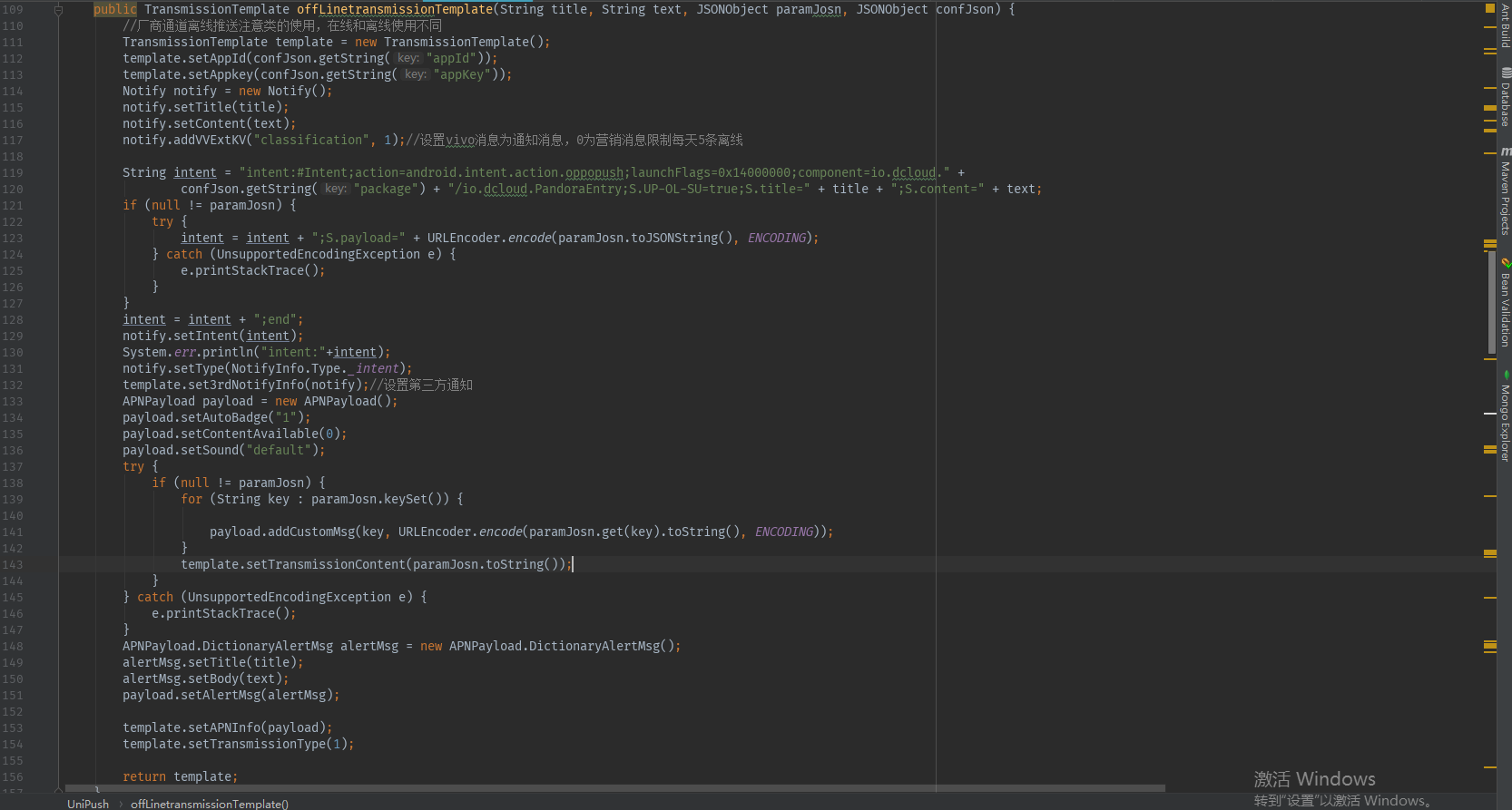This screenshot has height=810, width=1512.
Task: Click offLinetransmissionTemplate() in the breadcrumb
Action: (x=209, y=804)
